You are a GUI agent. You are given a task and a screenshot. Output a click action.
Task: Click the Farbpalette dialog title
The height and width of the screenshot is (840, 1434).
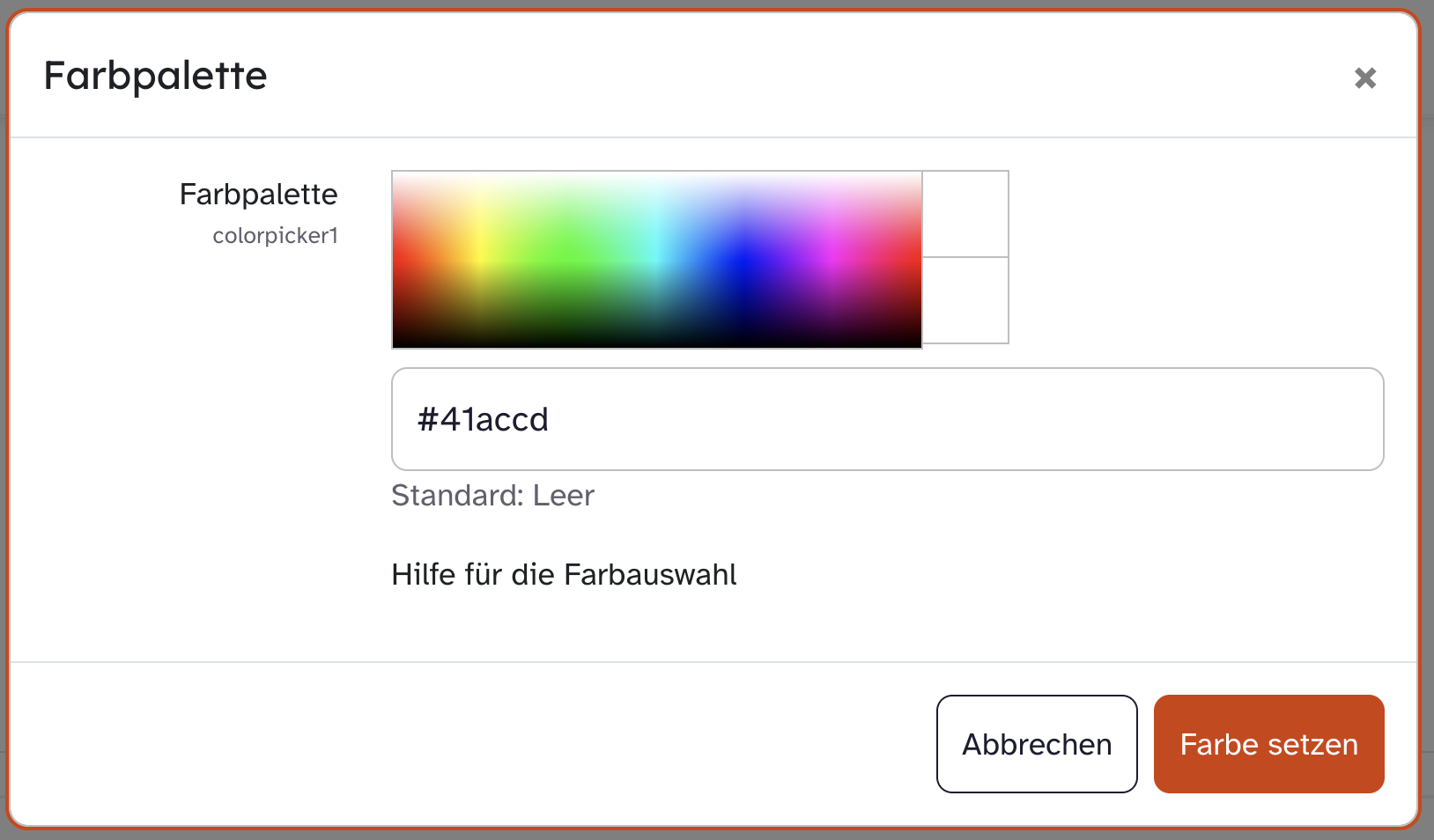(x=155, y=76)
